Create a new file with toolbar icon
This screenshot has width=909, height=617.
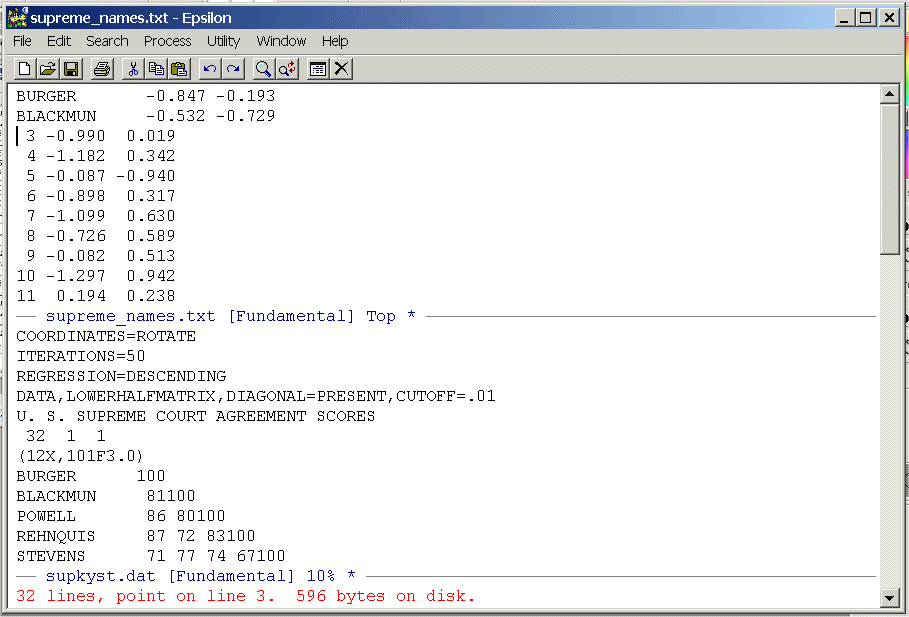(x=25, y=69)
